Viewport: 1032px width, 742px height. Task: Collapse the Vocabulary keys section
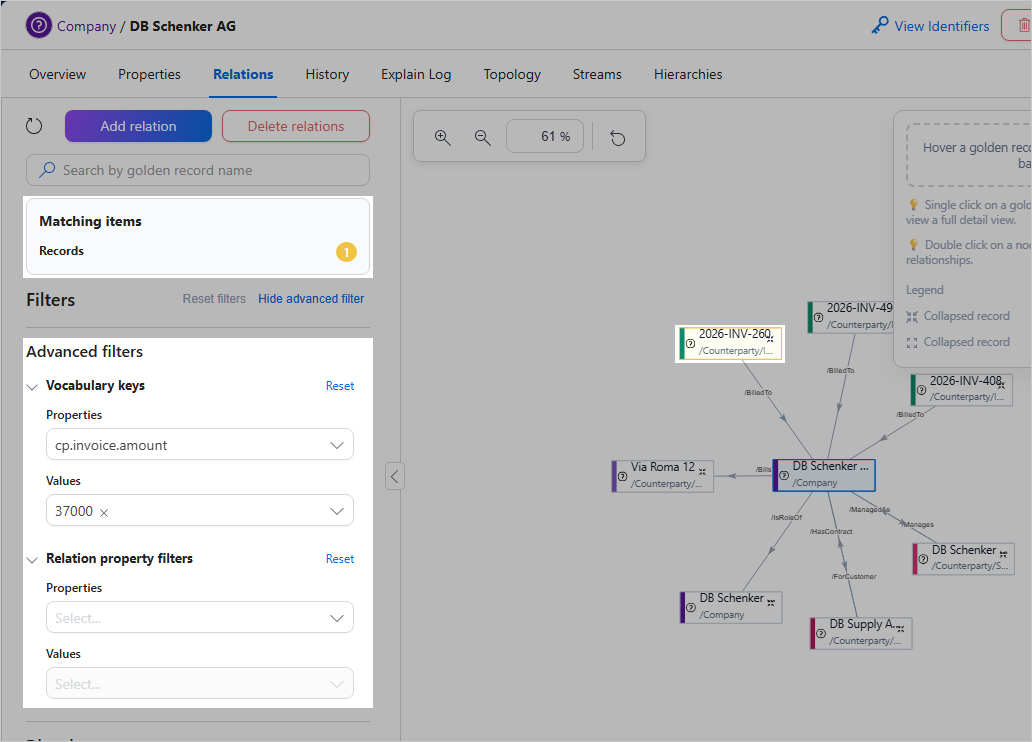coord(32,386)
